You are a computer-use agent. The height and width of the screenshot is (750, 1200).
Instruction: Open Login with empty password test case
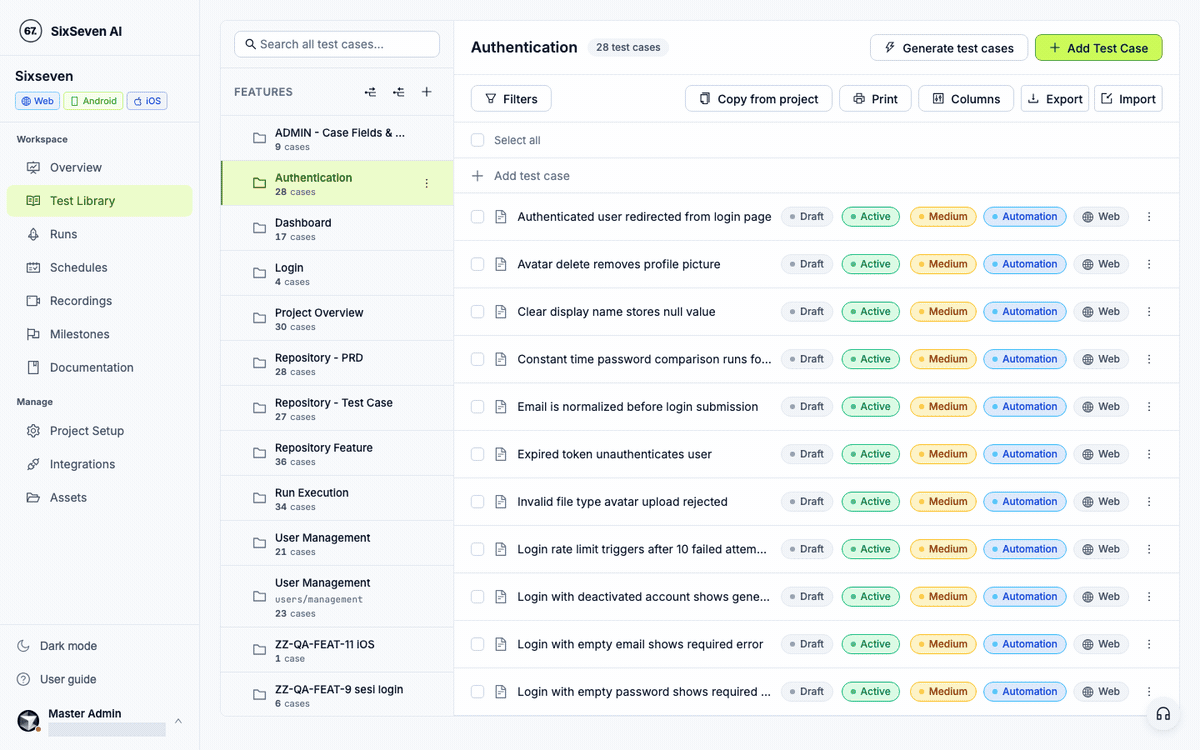(x=644, y=692)
